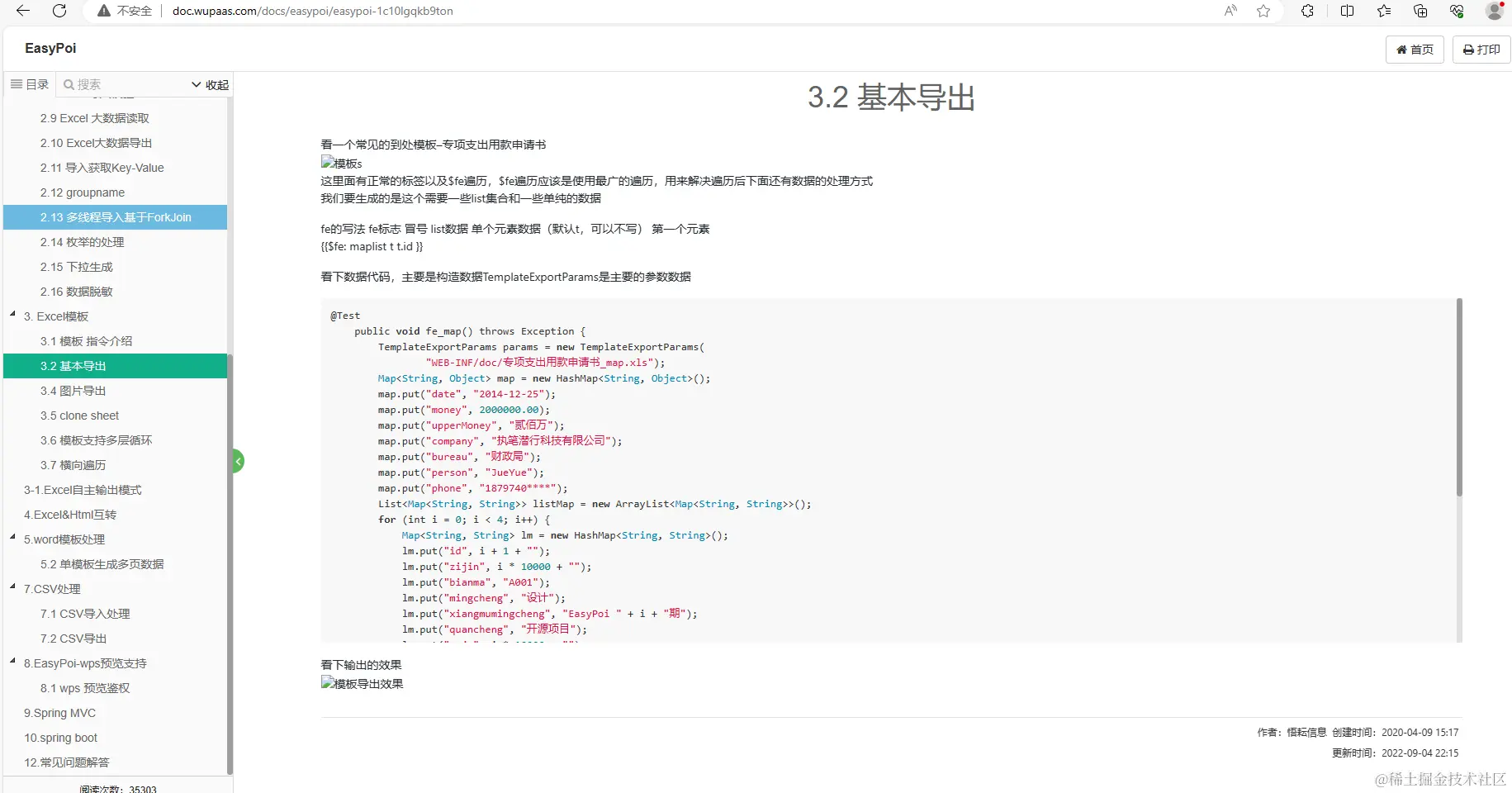Click the browser profile avatar icon
This screenshot has width=1512, height=793.
click(1495, 11)
